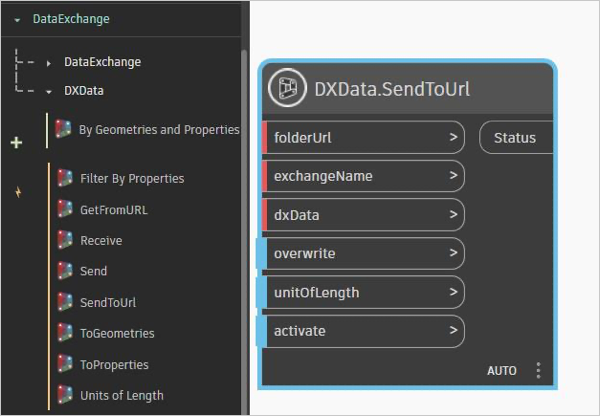Click the DXData.SendToUrl node header icon

[287, 88]
